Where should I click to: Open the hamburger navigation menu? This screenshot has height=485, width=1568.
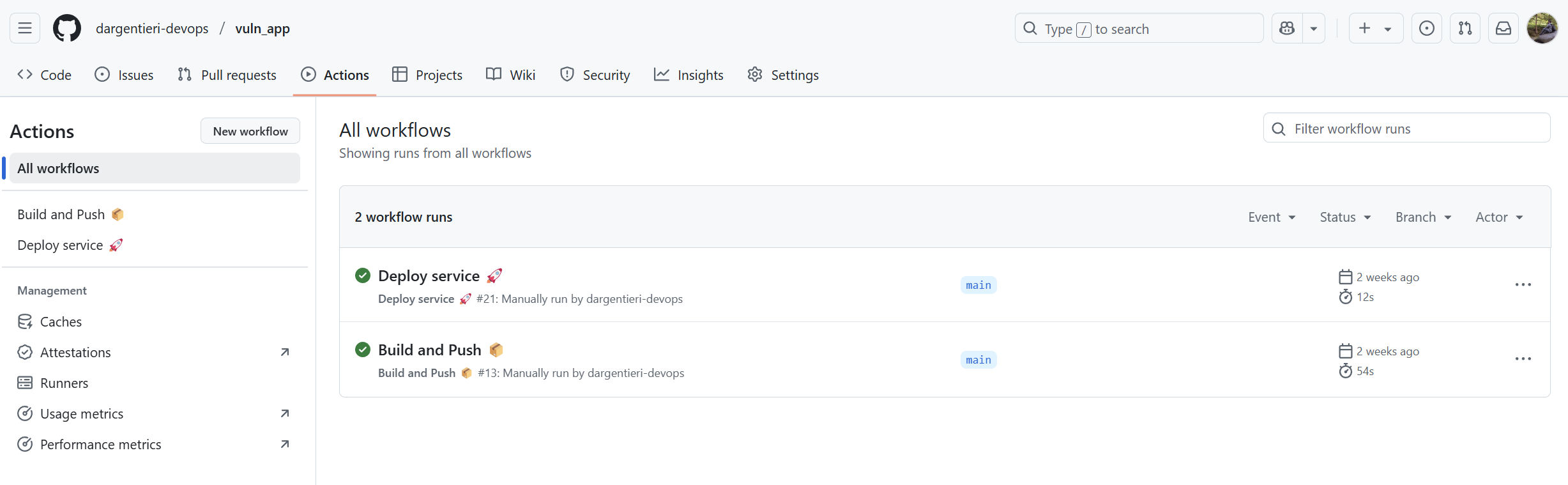tap(25, 28)
